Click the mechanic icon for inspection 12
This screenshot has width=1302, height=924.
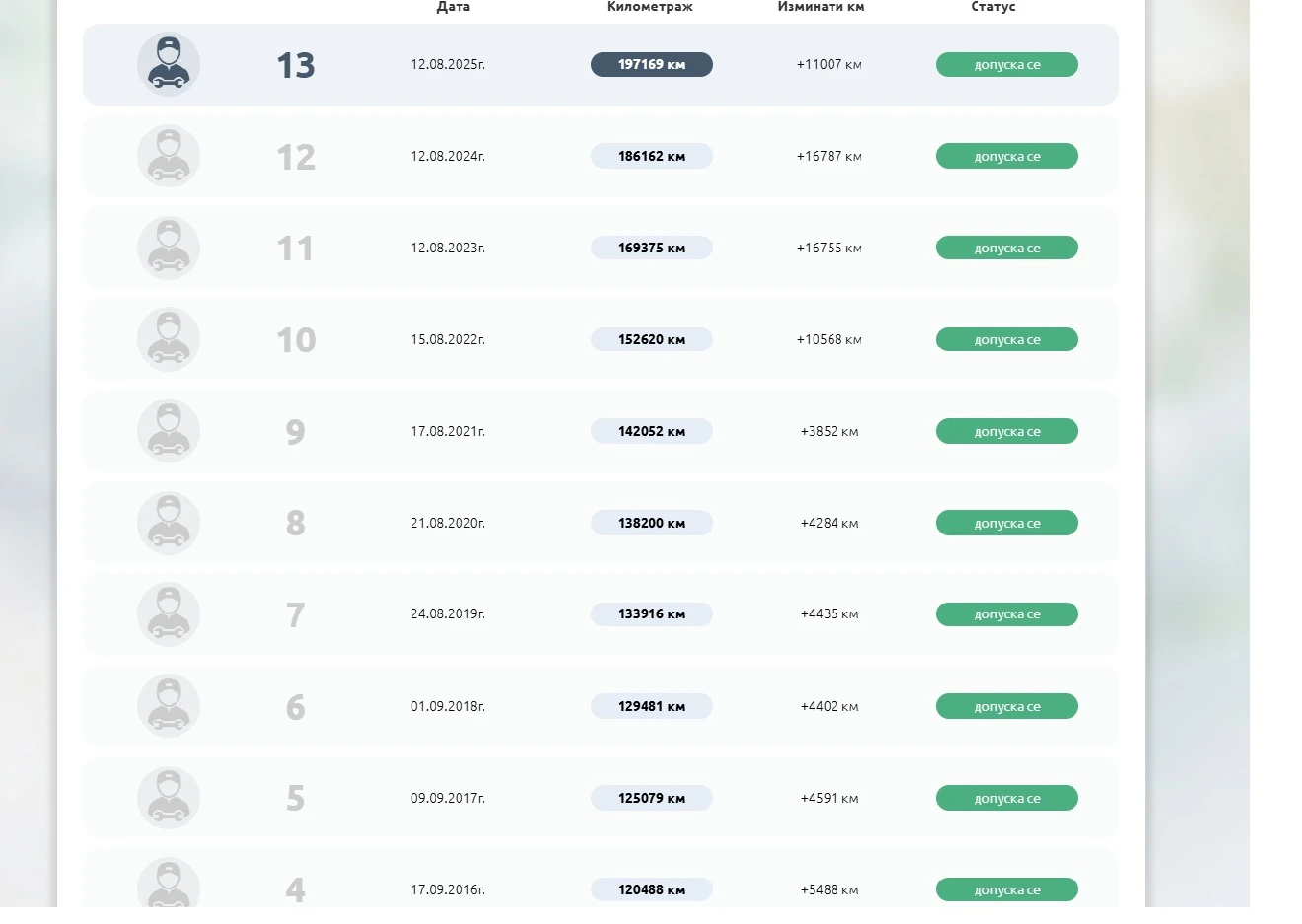tap(169, 156)
